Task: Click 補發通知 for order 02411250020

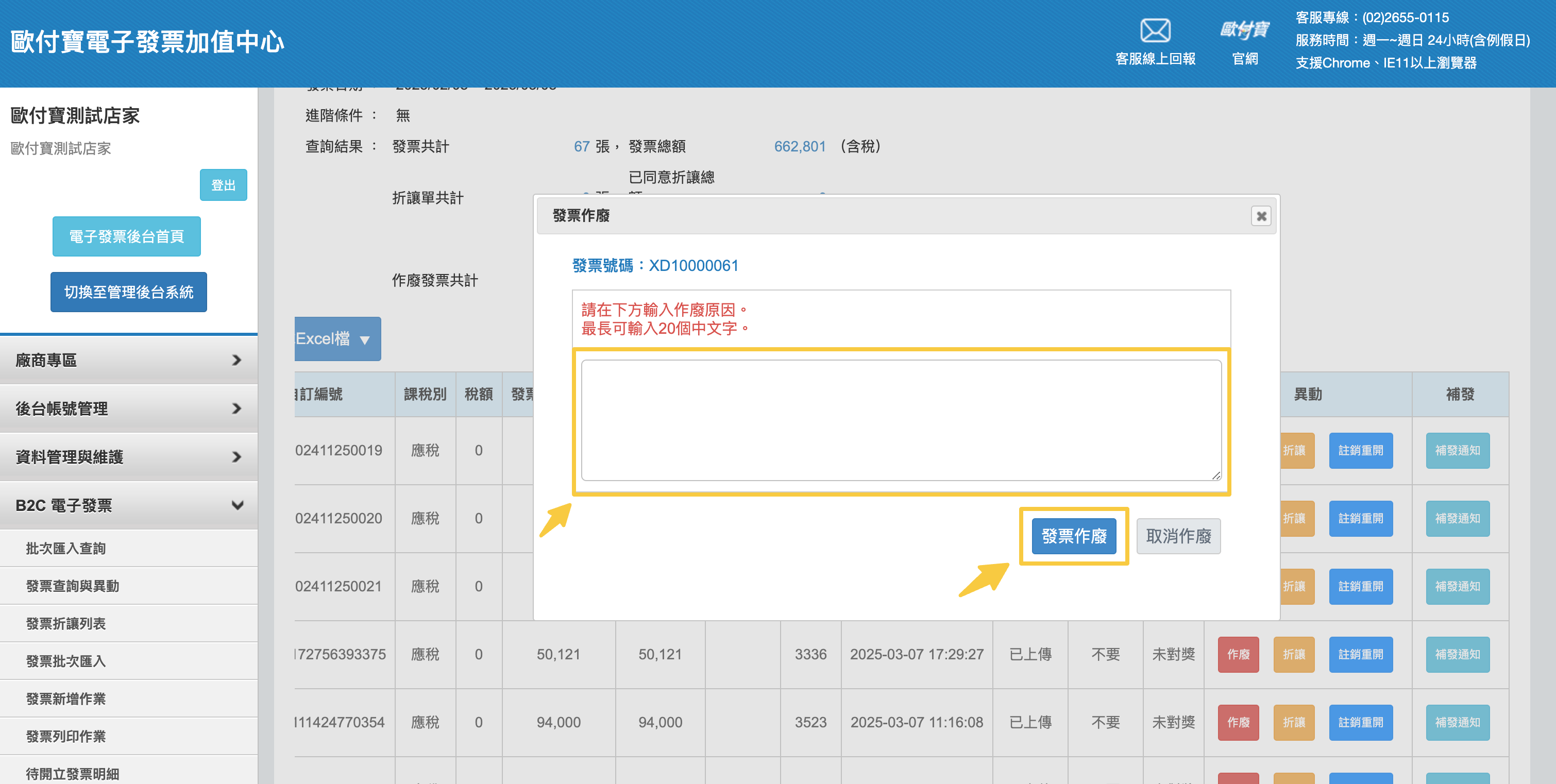Action: point(1457,518)
